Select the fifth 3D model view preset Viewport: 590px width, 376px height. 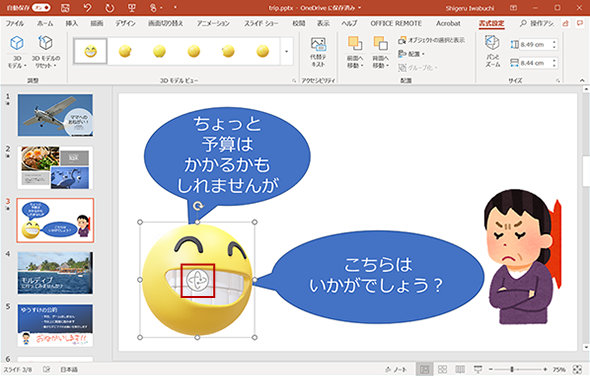pyautogui.click(x=228, y=51)
